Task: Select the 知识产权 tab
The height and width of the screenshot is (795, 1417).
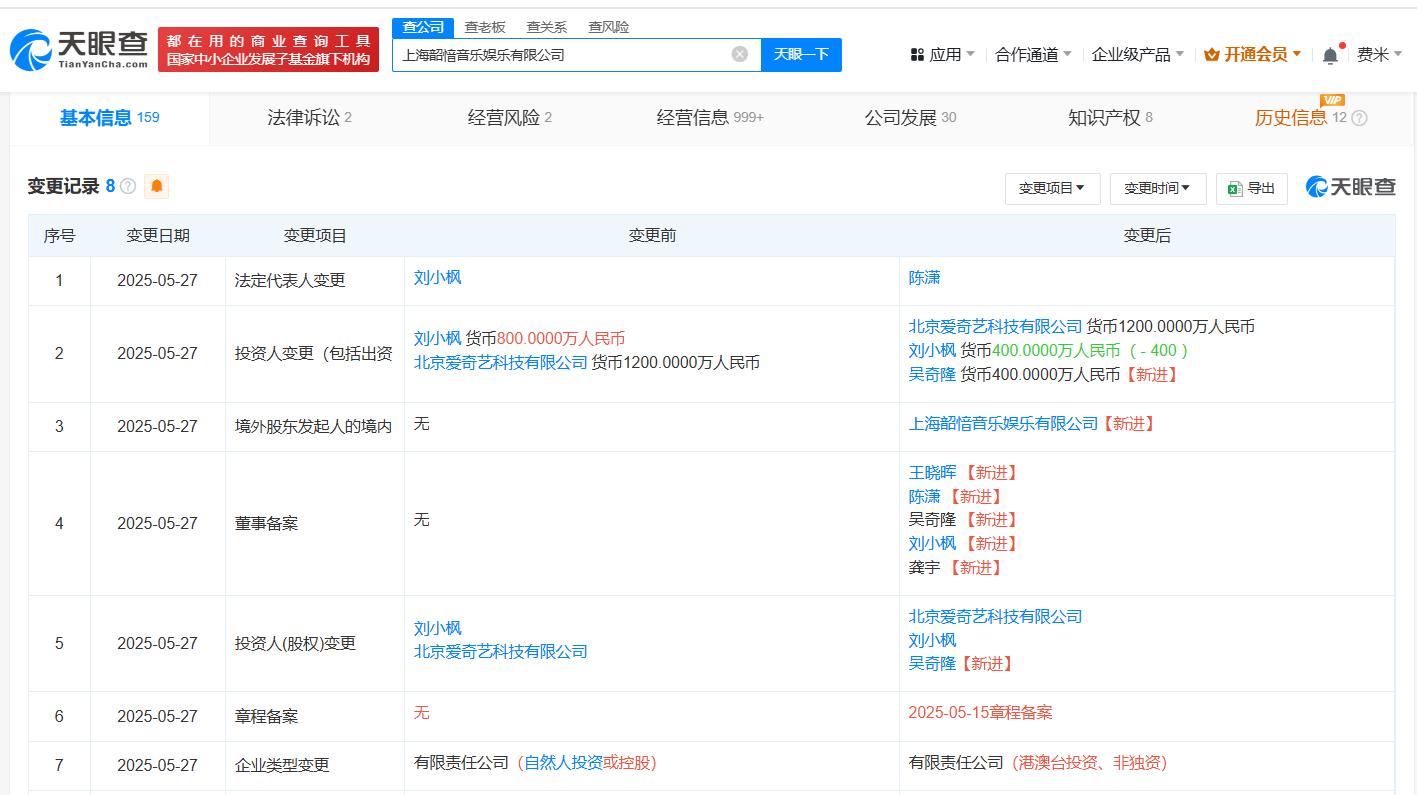Action: pyautogui.click(x=1110, y=118)
